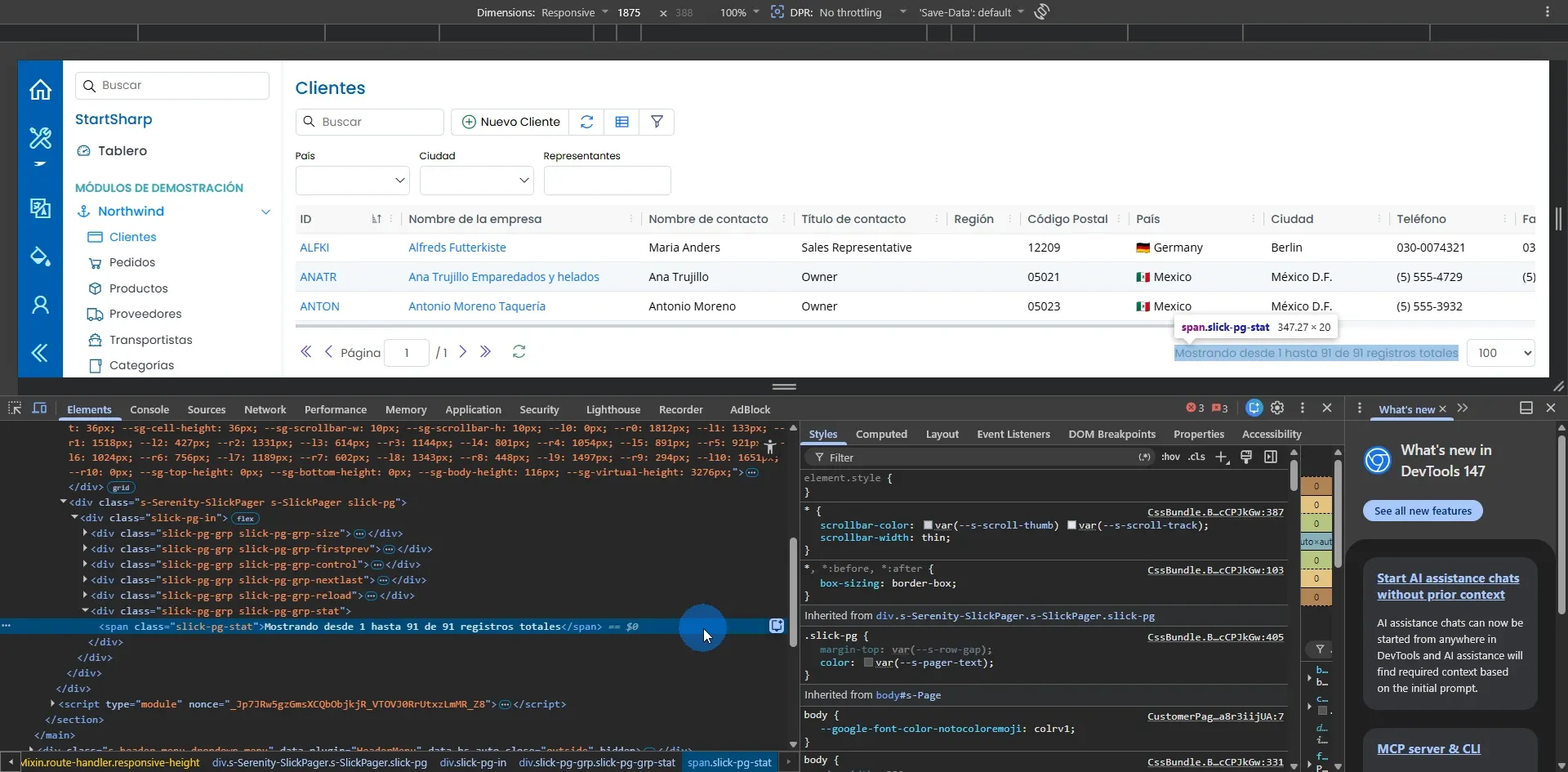Go to the last page in pager
Viewport: 1568px width, 772px height.
(x=486, y=351)
